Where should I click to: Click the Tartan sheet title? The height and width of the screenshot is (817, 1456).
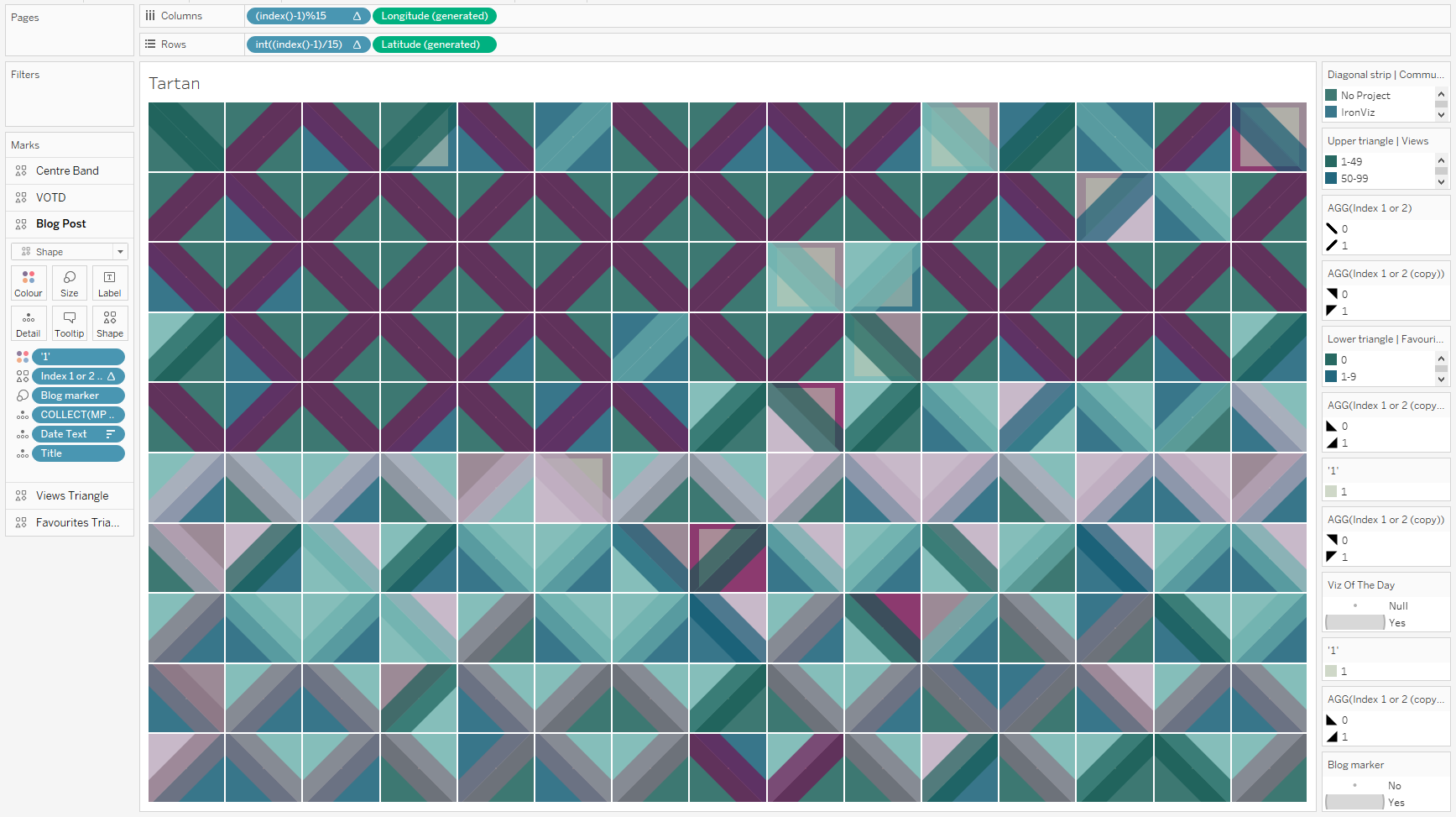pyautogui.click(x=175, y=83)
